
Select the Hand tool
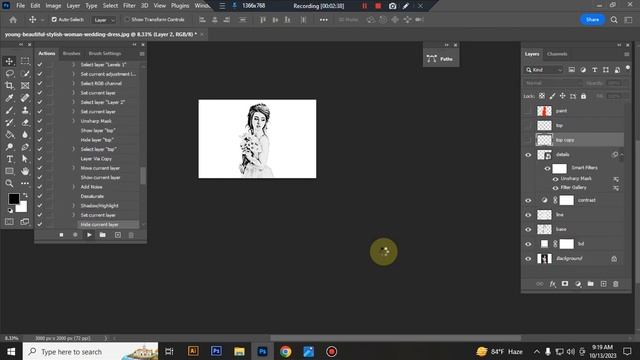click(x=25, y=171)
